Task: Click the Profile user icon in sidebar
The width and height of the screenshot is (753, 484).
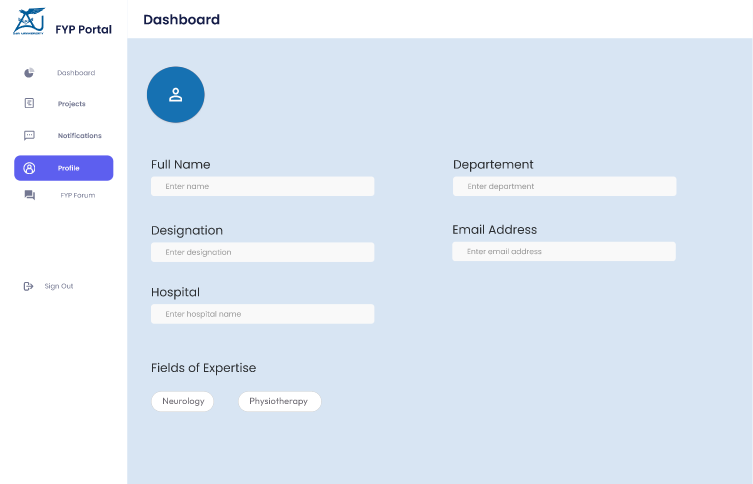Action: (x=30, y=168)
